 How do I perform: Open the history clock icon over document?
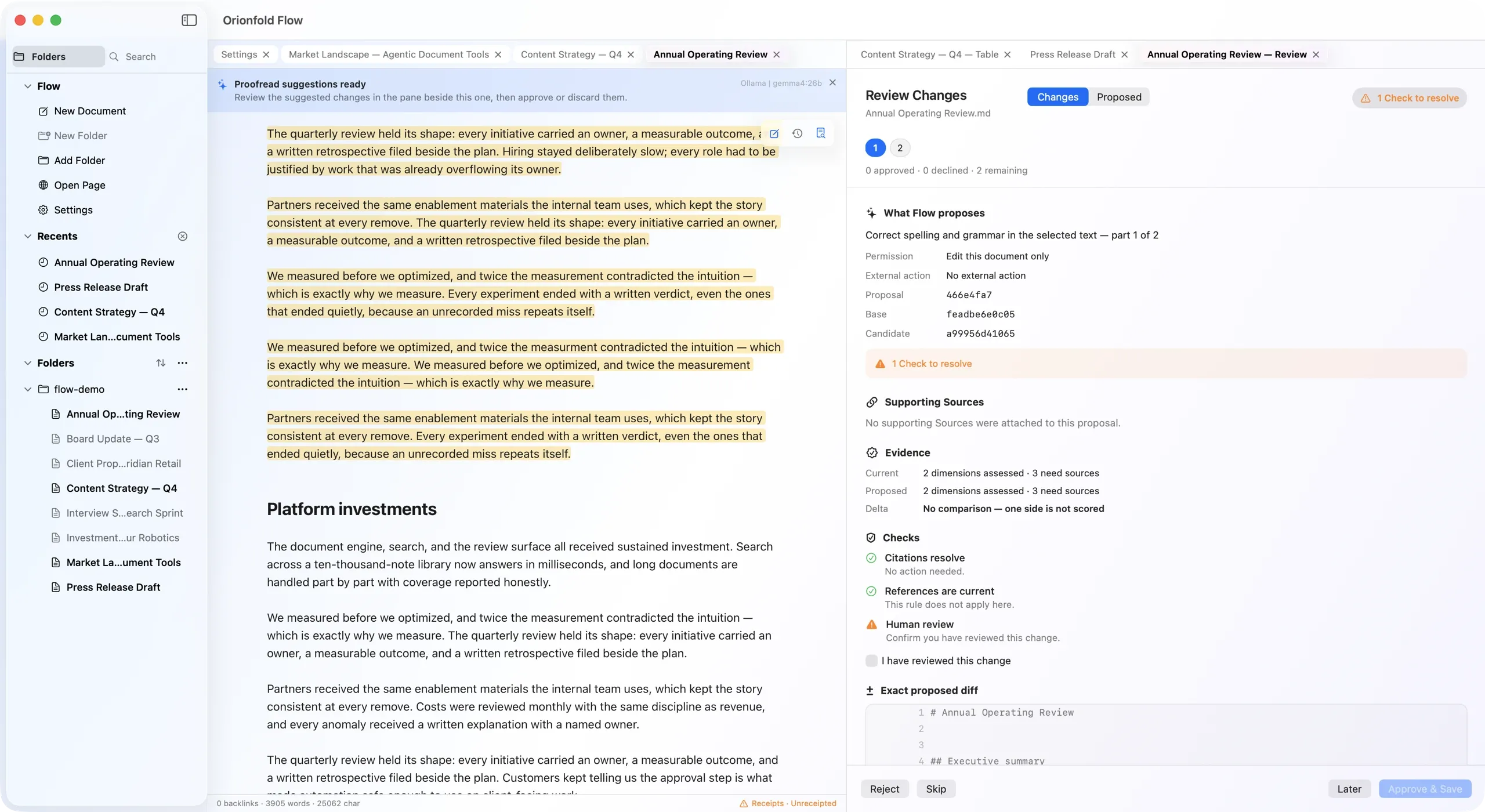click(797, 133)
